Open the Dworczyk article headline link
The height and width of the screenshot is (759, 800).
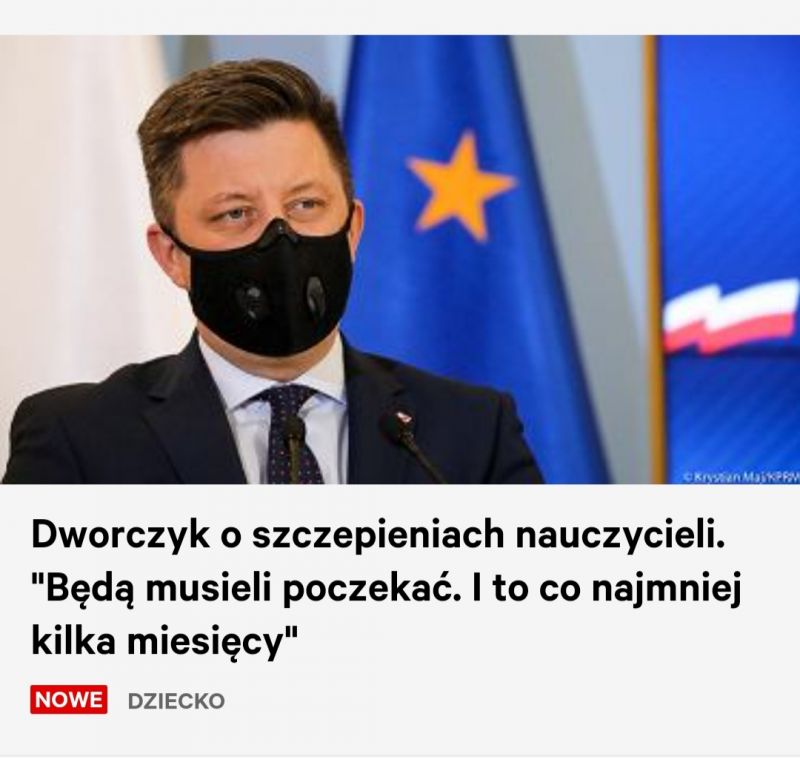click(387, 589)
